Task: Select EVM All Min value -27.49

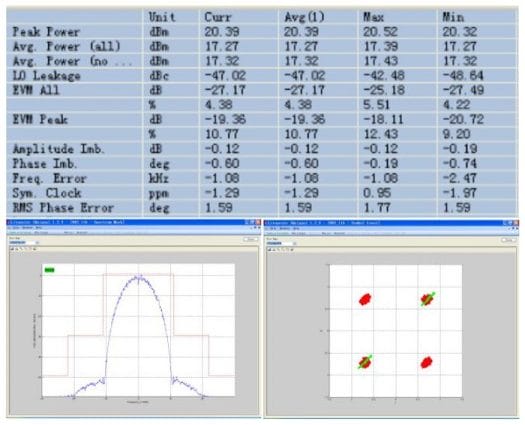Action: pos(463,90)
